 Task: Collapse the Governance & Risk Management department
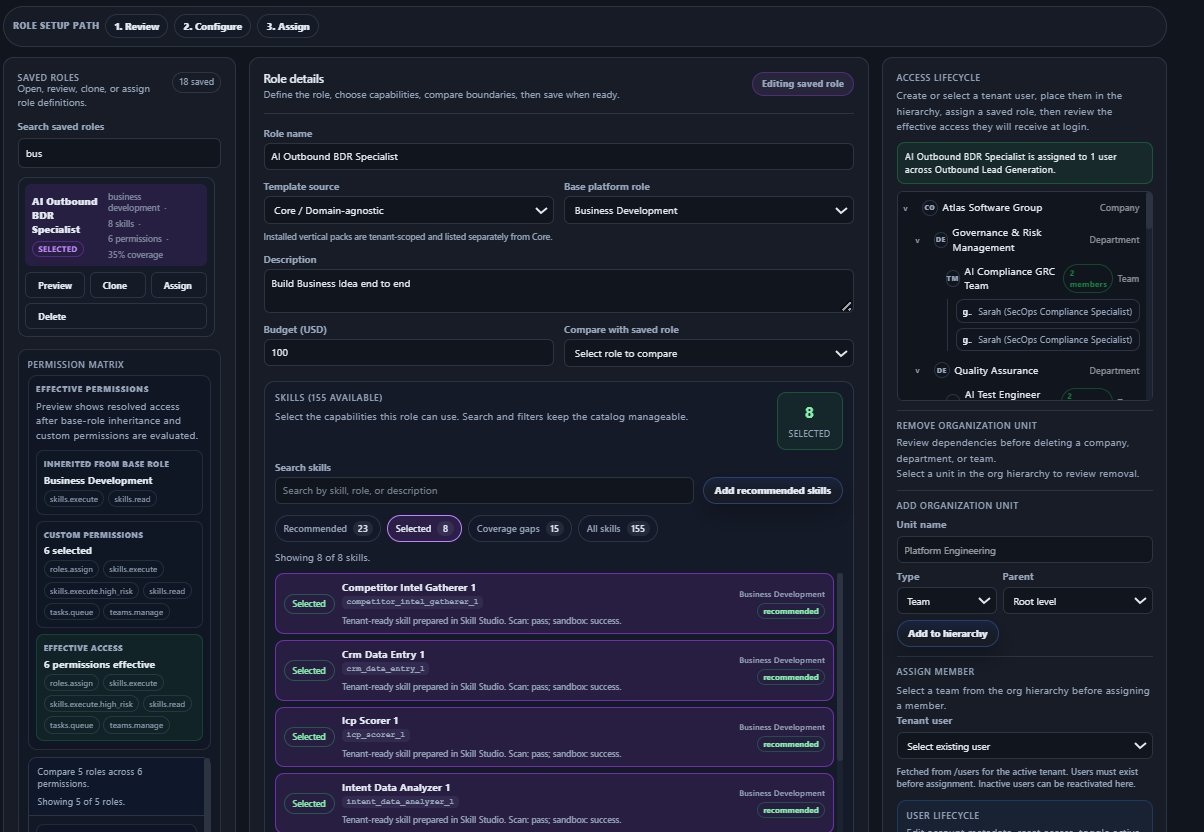coord(917,240)
